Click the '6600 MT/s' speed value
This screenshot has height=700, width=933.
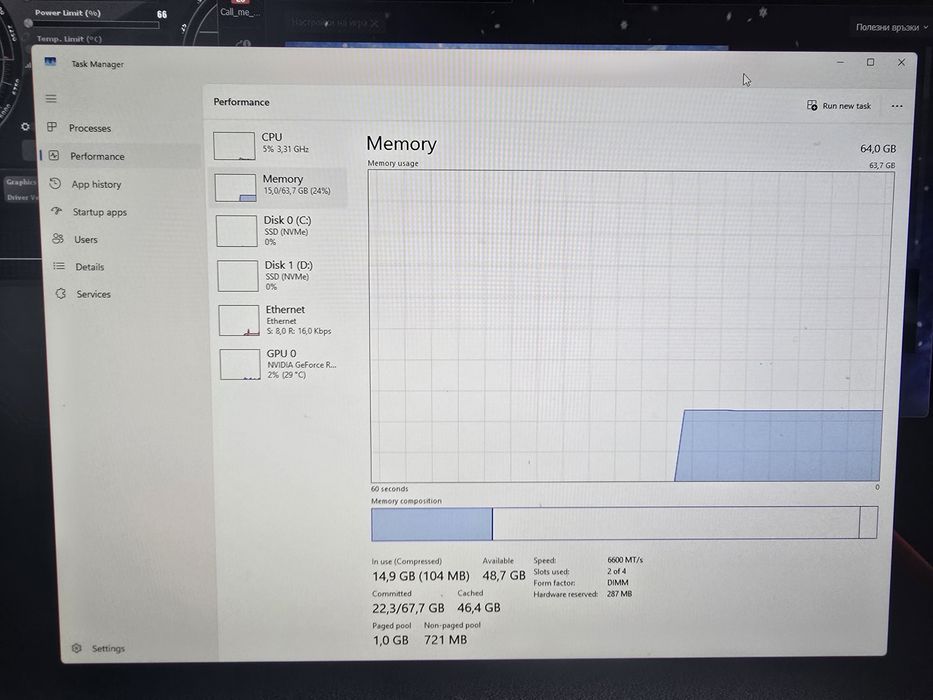625,560
